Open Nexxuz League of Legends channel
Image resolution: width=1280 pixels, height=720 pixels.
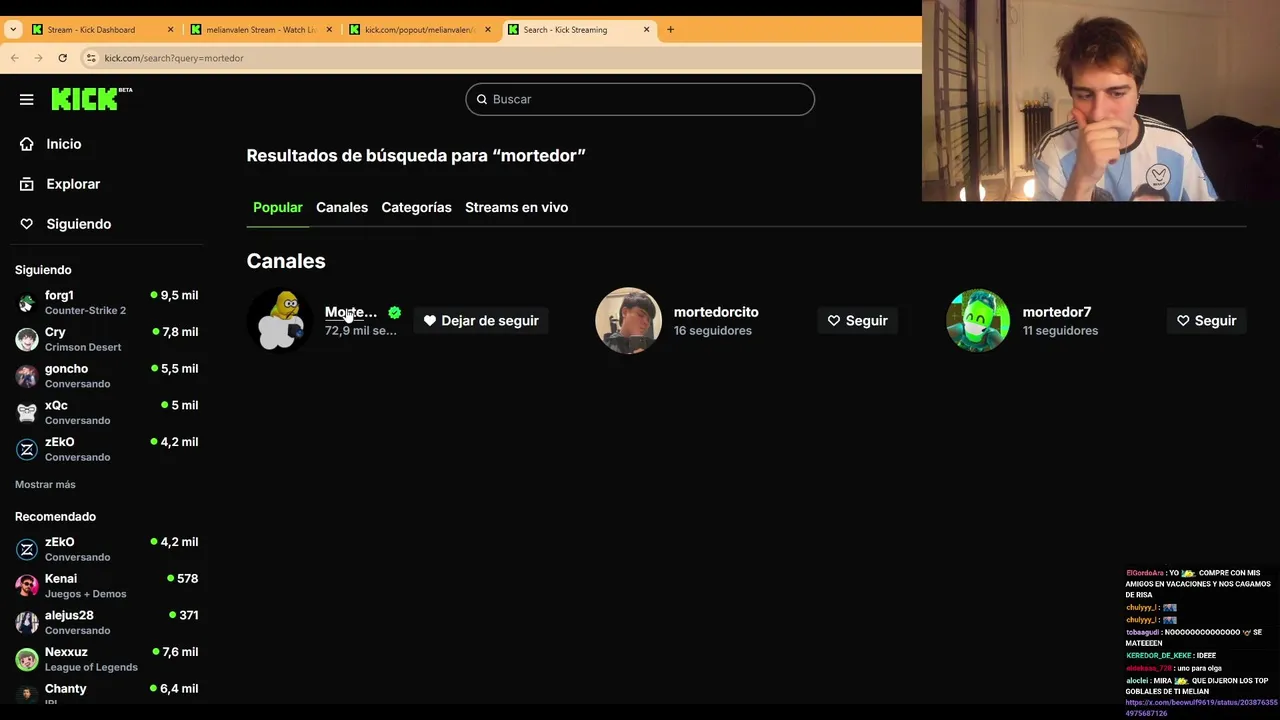tap(106, 659)
